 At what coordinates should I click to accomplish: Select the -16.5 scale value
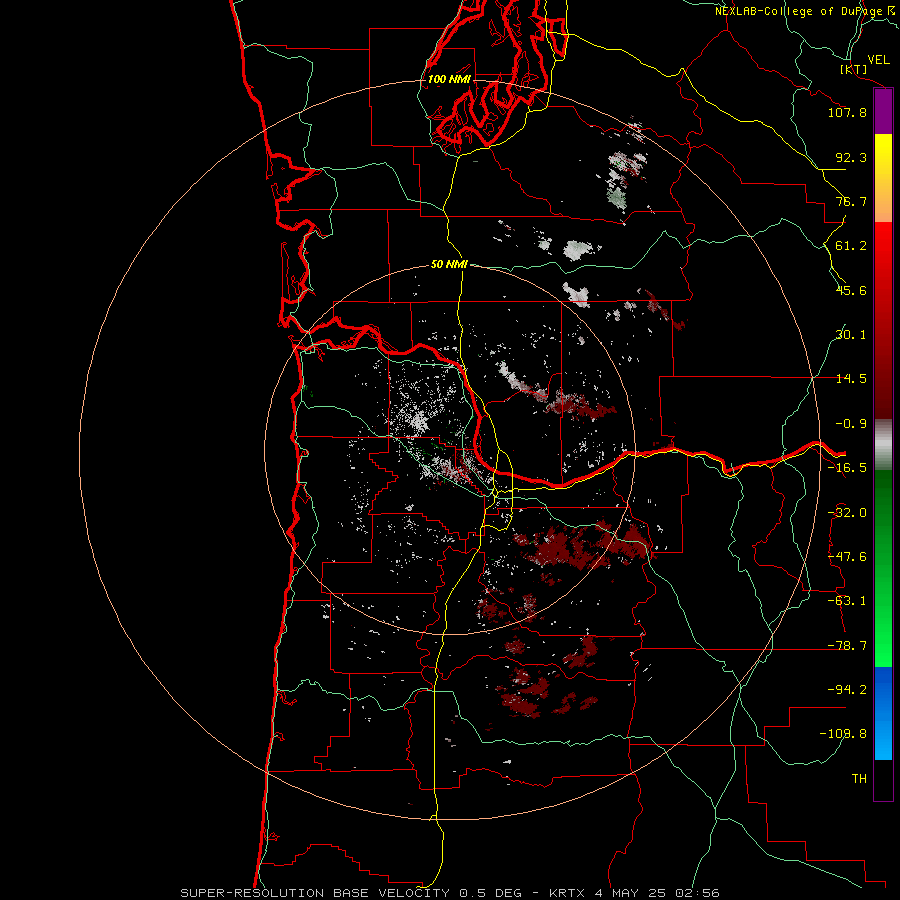(847, 468)
